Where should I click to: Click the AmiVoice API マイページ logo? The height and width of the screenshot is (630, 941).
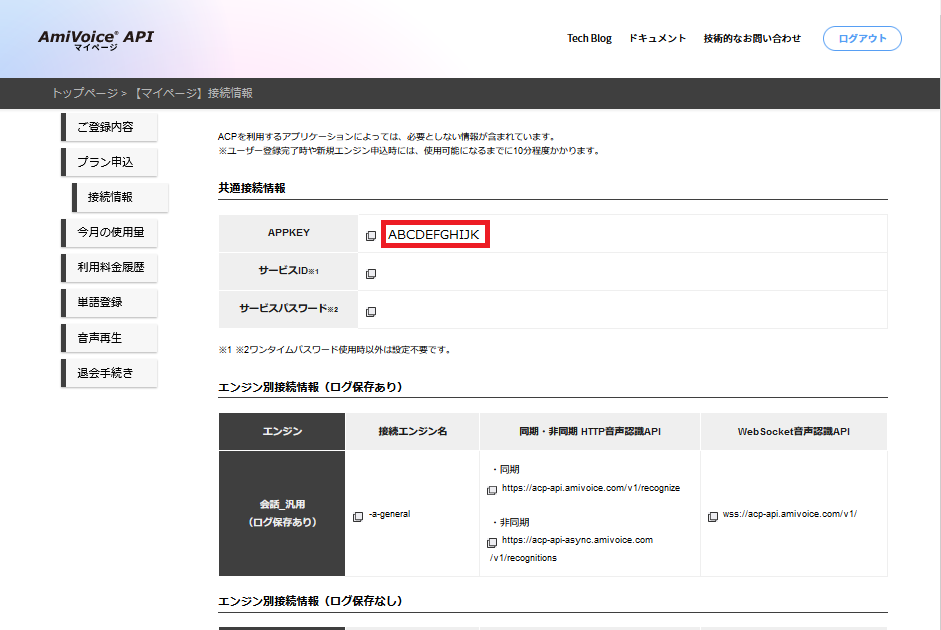point(96,40)
